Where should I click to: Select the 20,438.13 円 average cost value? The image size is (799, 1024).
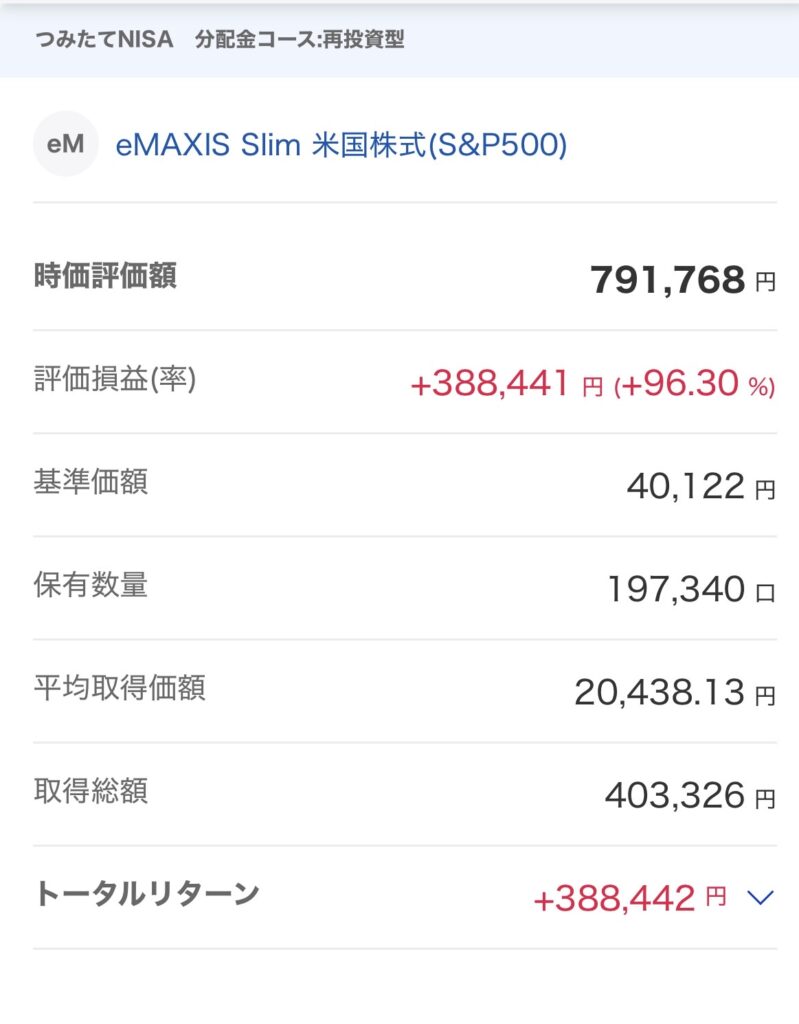tap(674, 692)
